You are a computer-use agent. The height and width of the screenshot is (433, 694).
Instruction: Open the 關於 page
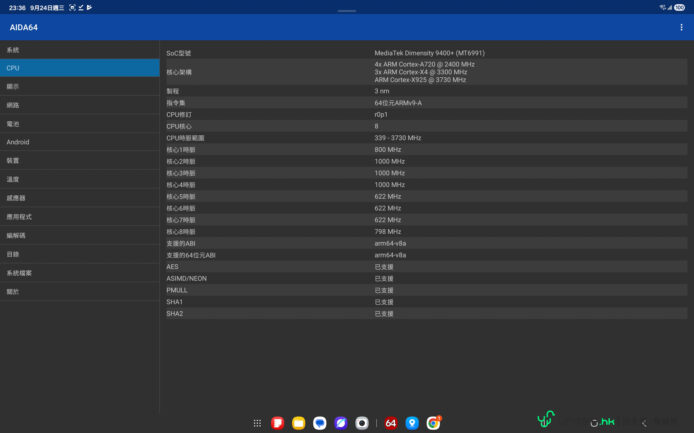click(80, 291)
